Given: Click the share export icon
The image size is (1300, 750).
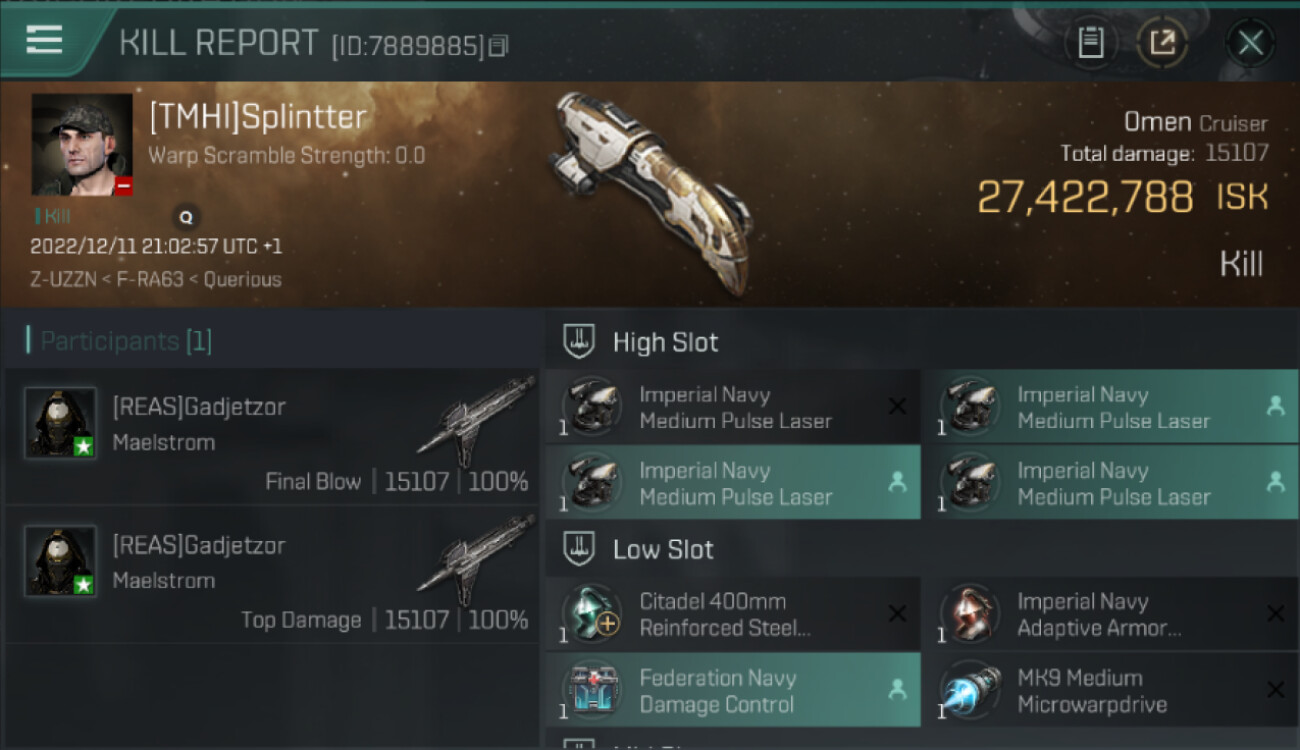Looking at the screenshot, I should pyautogui.click(x=1161, y=42).
